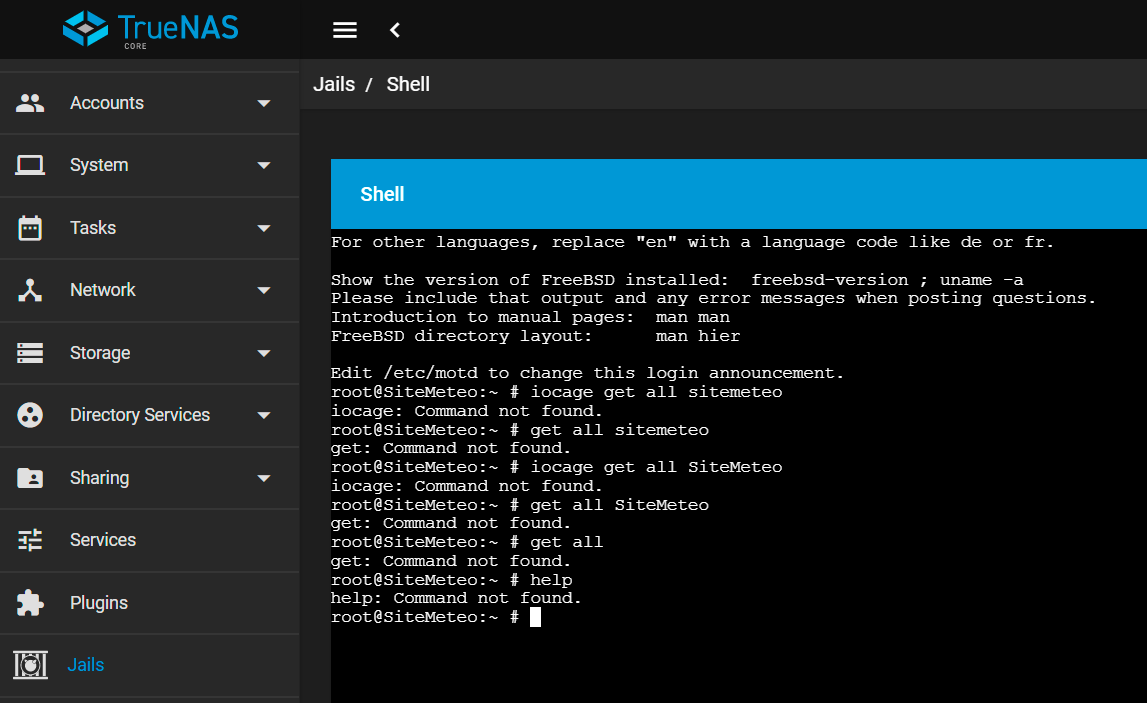
Task: Click the 'For other languages' line
Action: (693, 242)
